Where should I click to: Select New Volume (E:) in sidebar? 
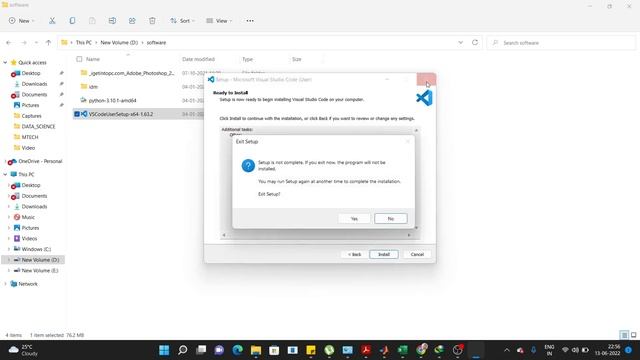[40, 270]
